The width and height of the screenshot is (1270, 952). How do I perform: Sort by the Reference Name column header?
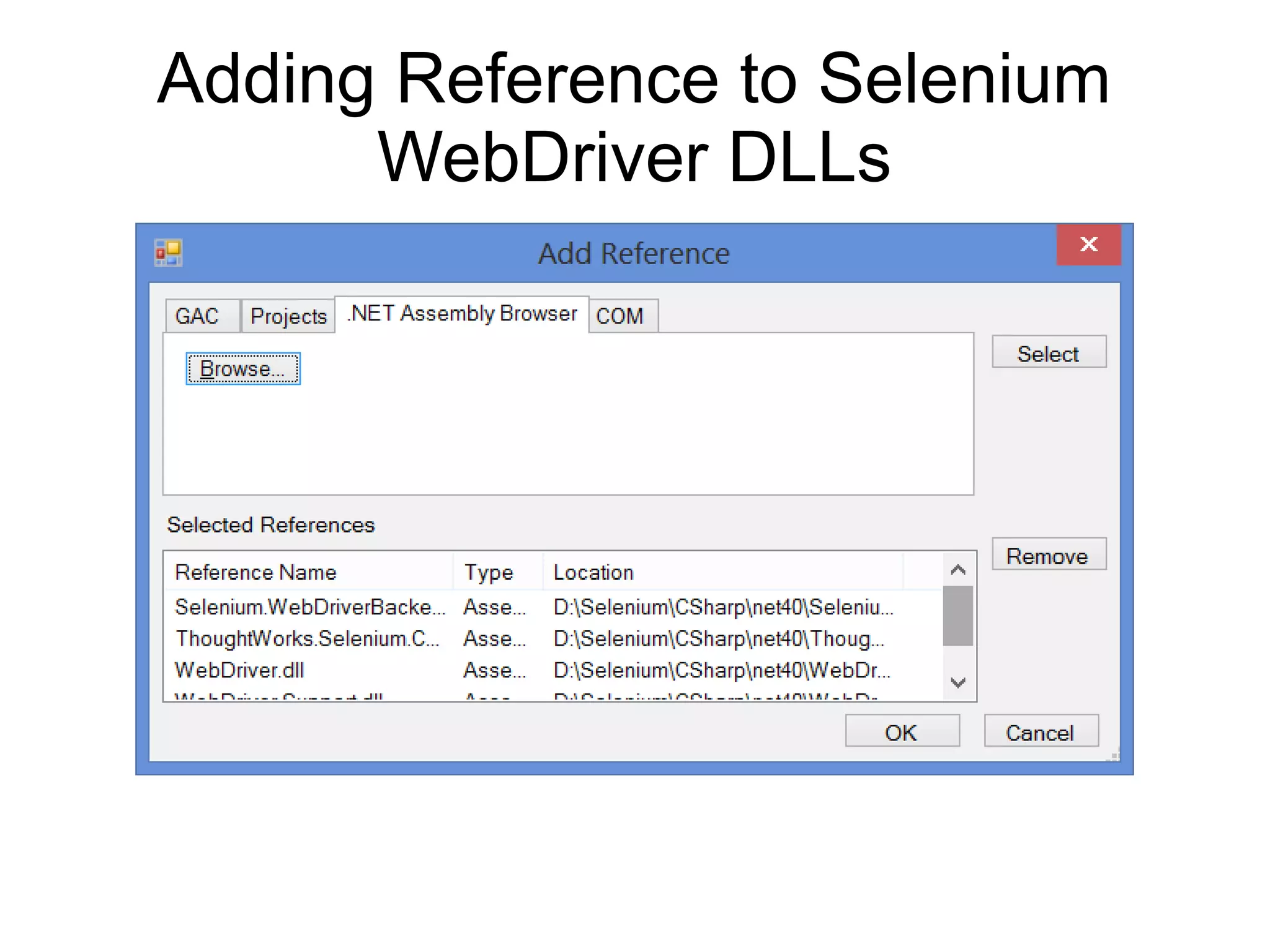[x=309, y=572]
